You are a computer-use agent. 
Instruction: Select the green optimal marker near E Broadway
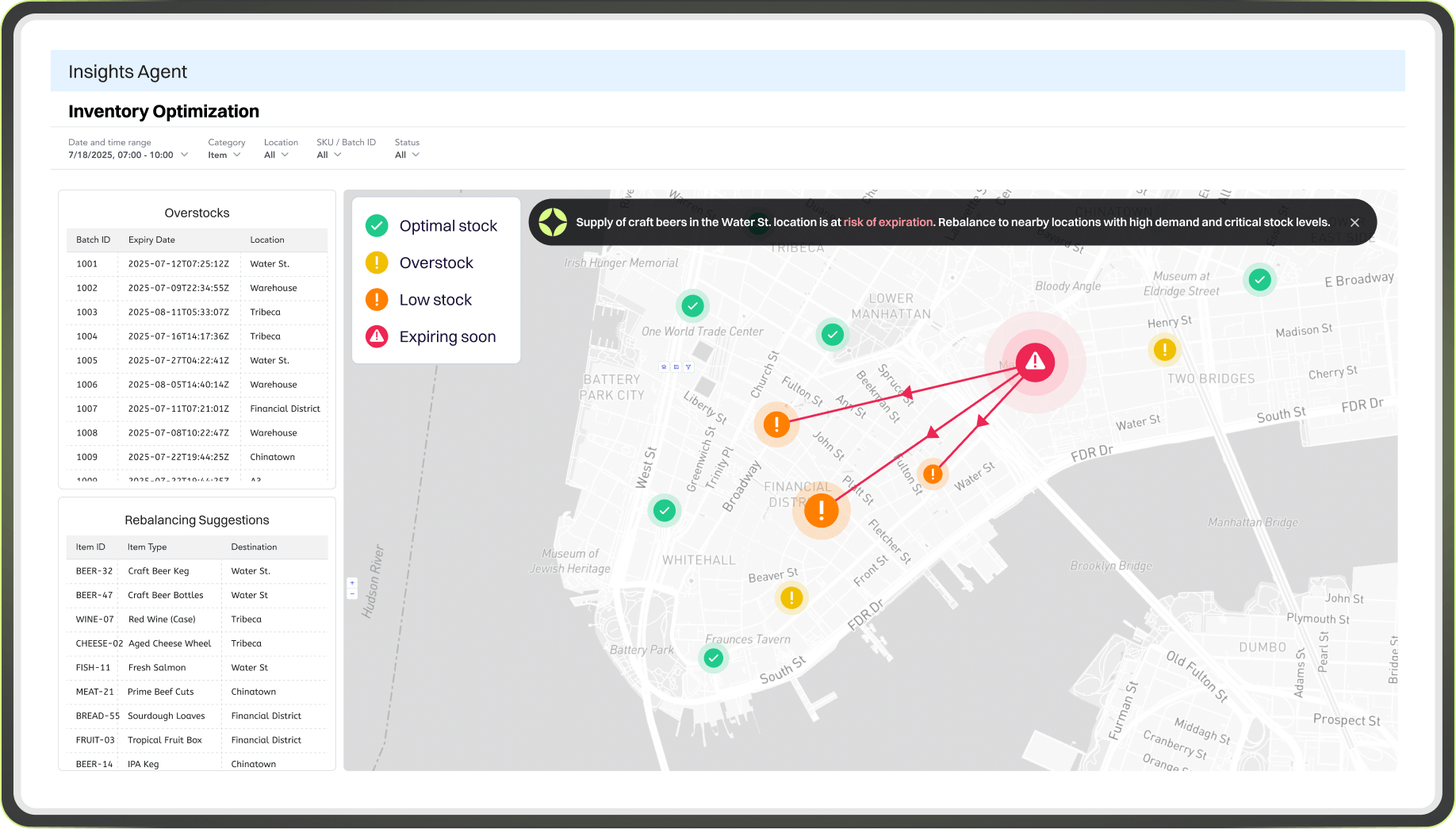click(1259, 279)
